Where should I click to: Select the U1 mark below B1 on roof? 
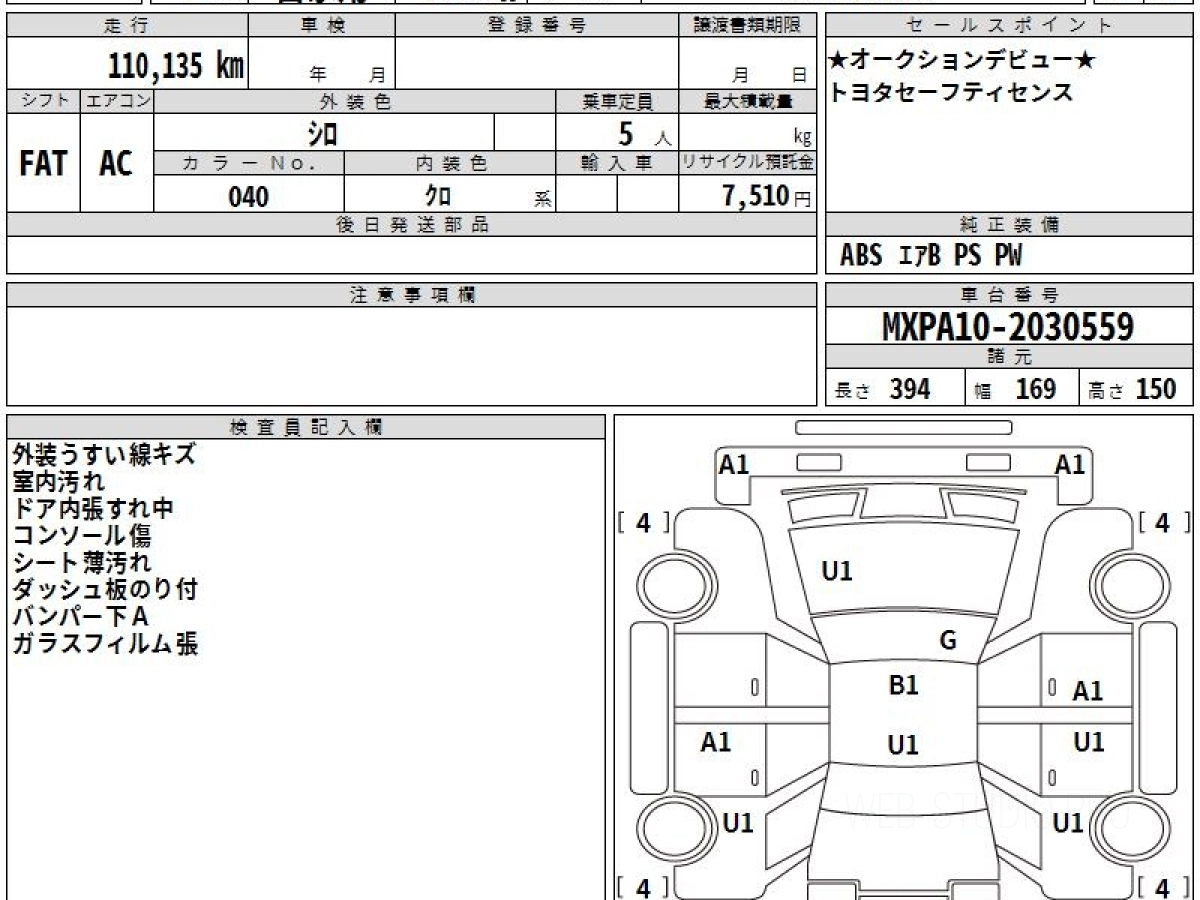click(x=903, y=745)
